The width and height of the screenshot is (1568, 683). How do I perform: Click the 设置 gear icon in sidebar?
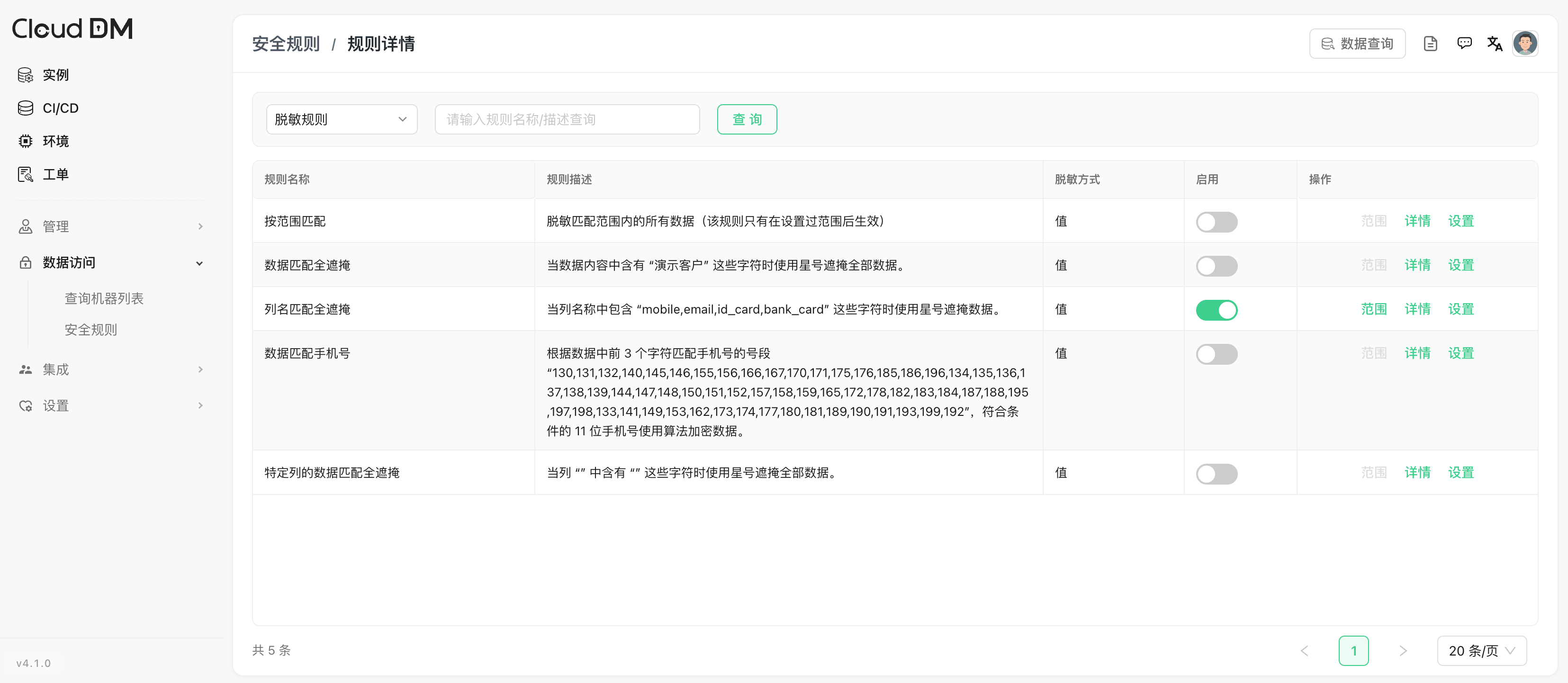(25, 406)
